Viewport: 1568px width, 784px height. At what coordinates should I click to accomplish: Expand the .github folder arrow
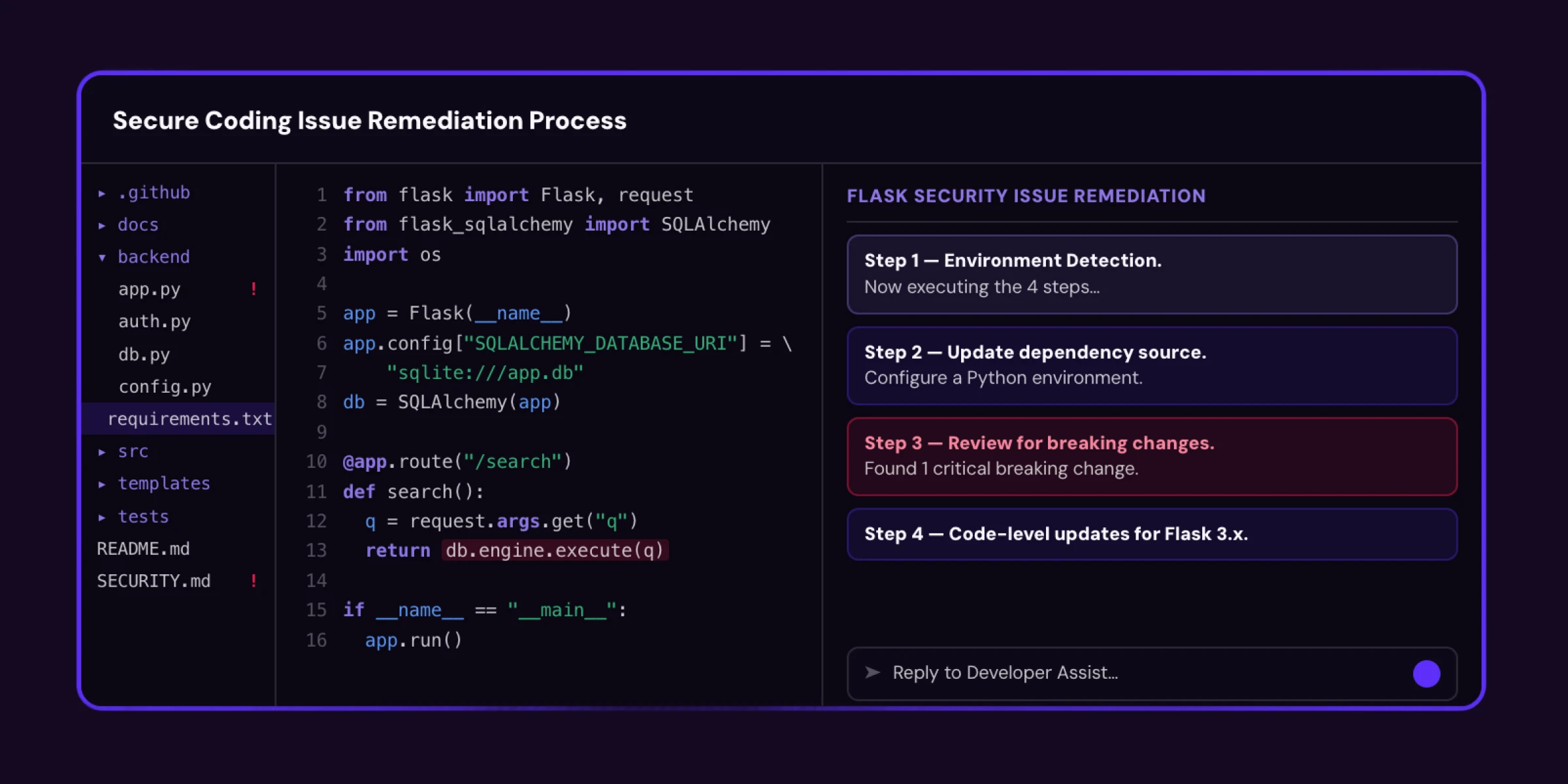coord(102,193)
